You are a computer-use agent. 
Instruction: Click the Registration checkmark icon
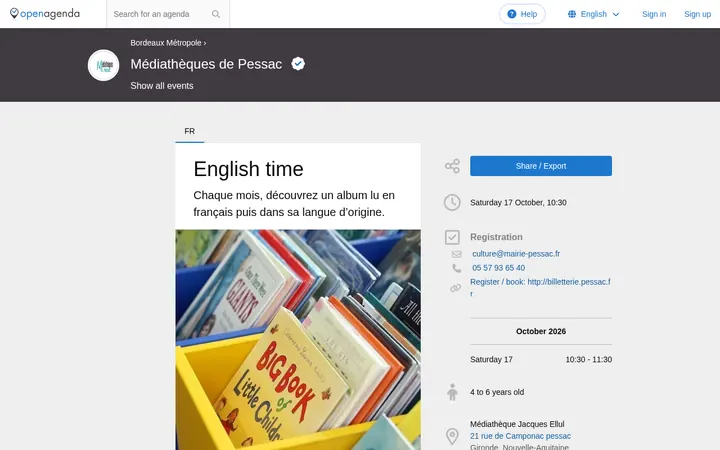(x=452, y=237)
